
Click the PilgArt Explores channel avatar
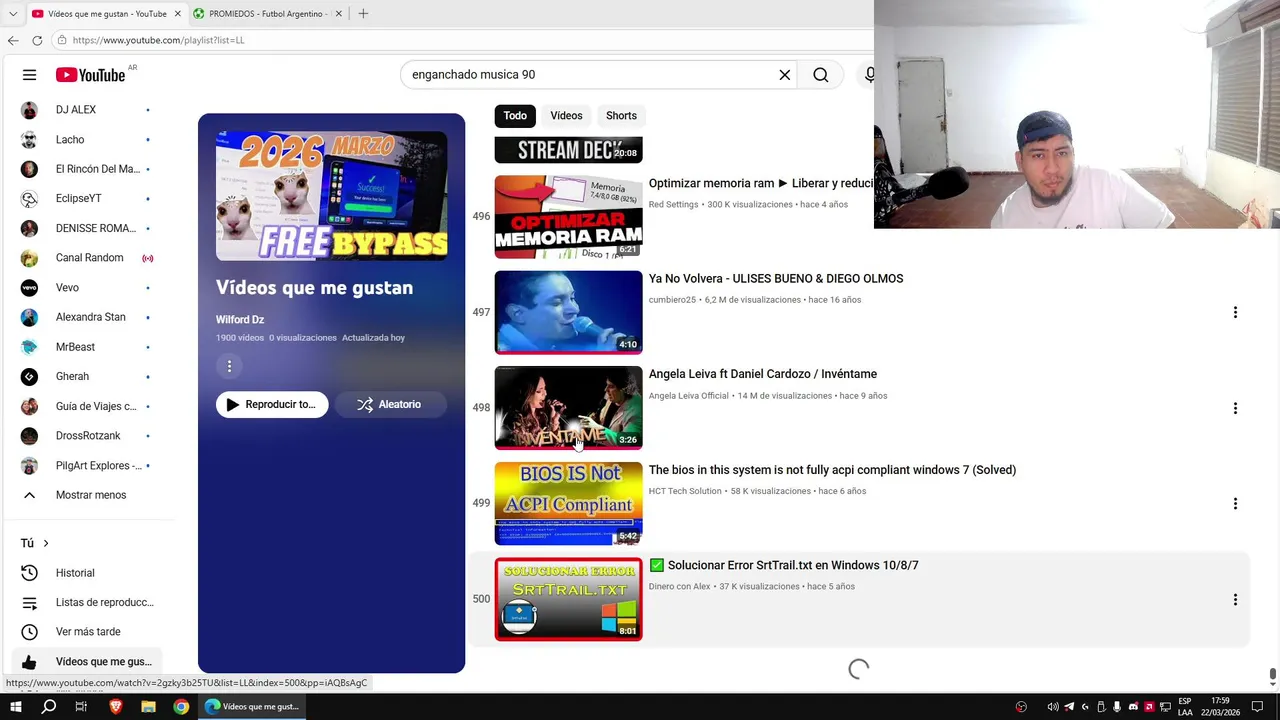pyautogui.click(x=29, y=466)
